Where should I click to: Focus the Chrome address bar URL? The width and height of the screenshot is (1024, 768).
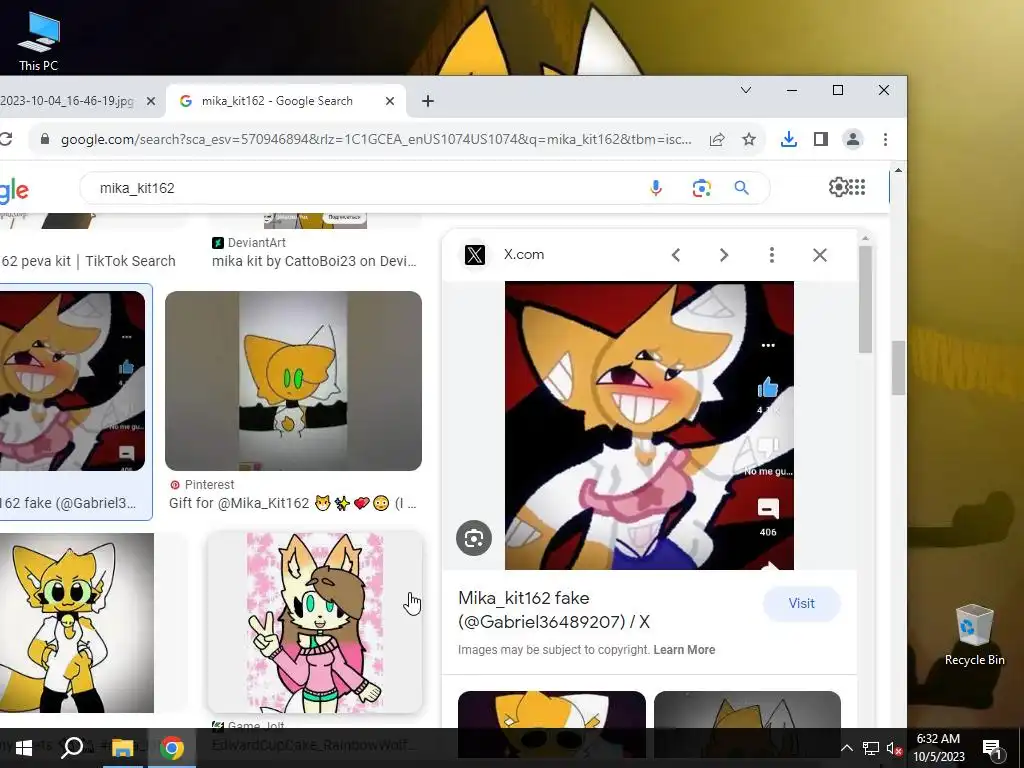pos(376,139)
